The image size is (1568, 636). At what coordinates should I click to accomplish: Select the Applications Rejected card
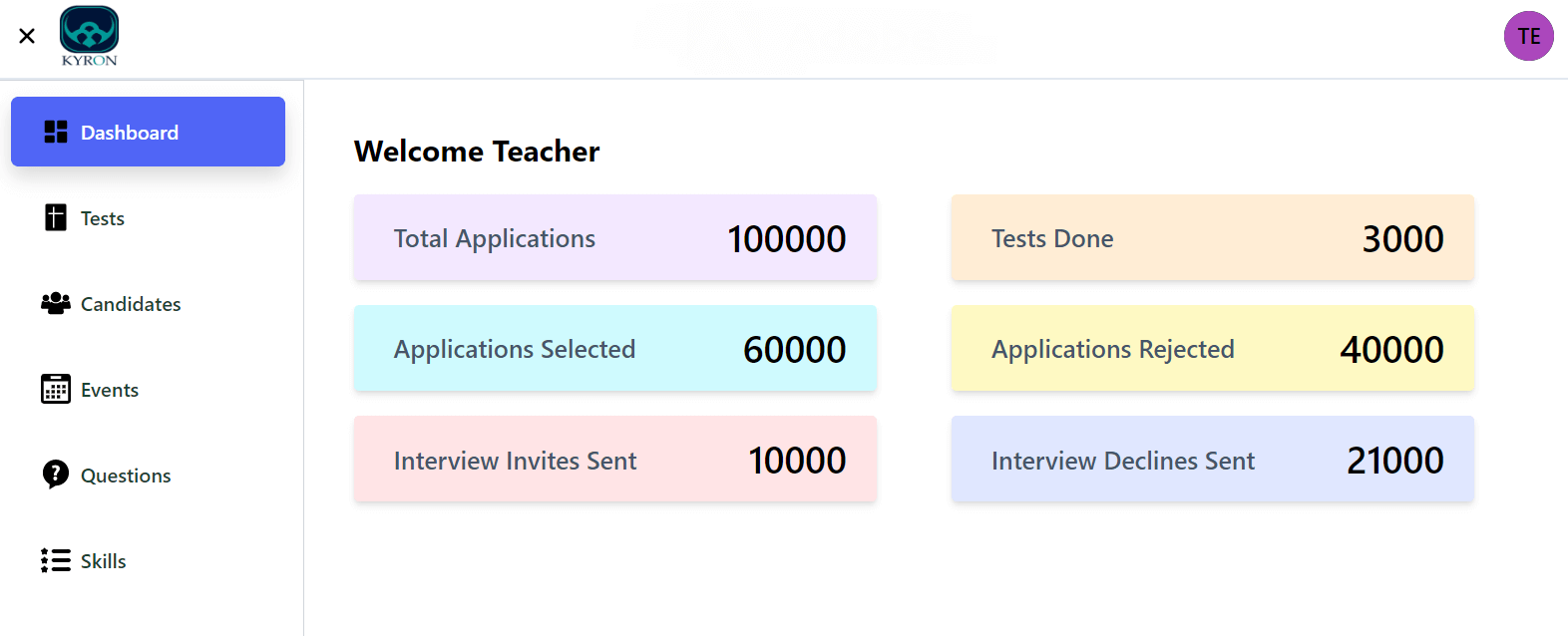point(1212,349)
